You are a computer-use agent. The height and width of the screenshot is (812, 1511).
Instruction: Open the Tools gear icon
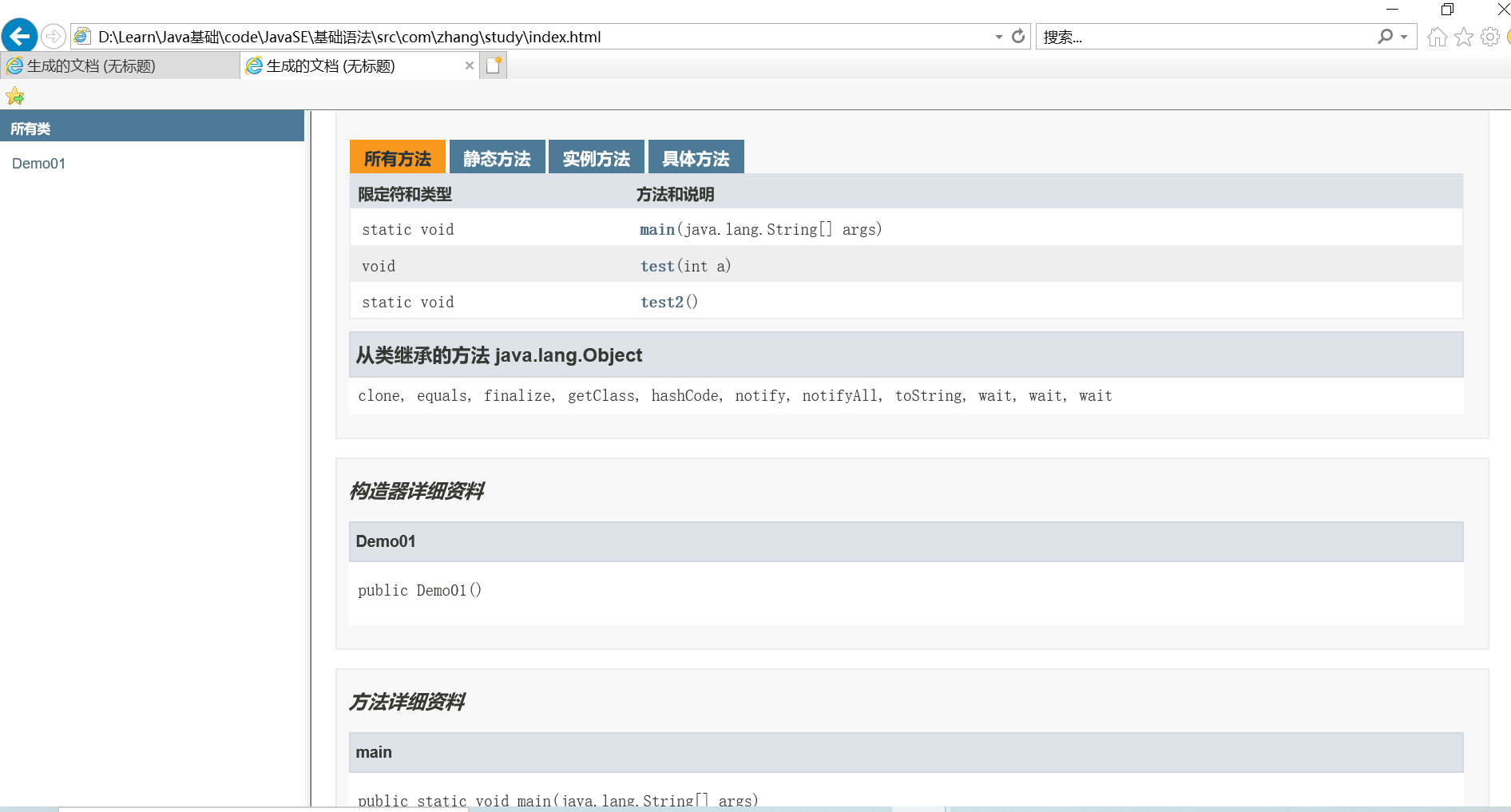pos(1490,37)
